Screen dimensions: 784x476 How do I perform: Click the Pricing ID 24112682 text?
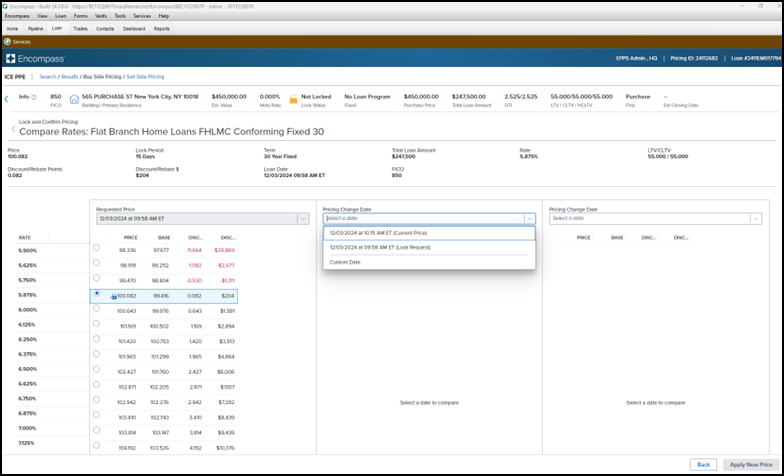694,58
